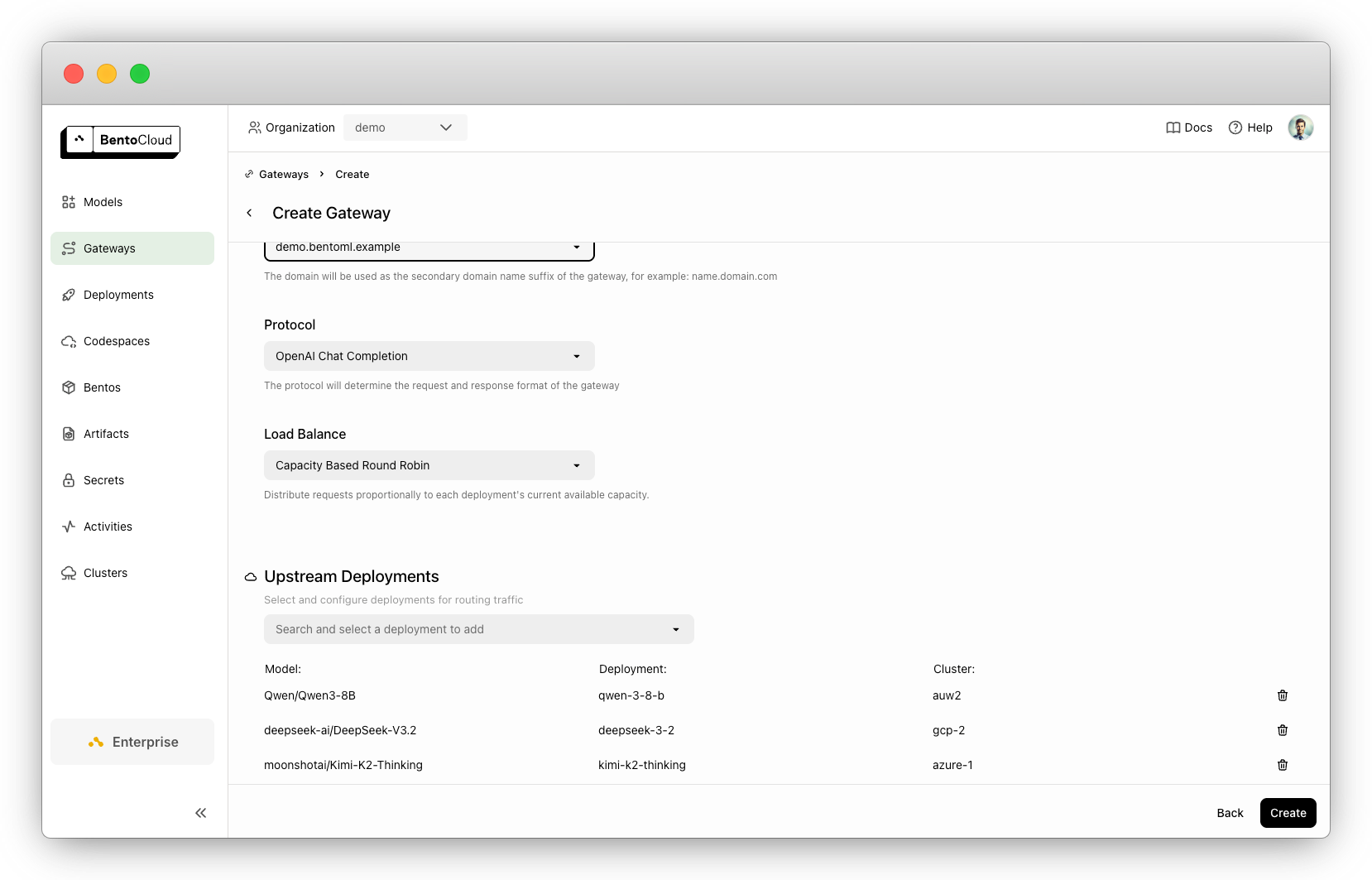Go to Deployments section
The image size is (1372, 880).
132,295
